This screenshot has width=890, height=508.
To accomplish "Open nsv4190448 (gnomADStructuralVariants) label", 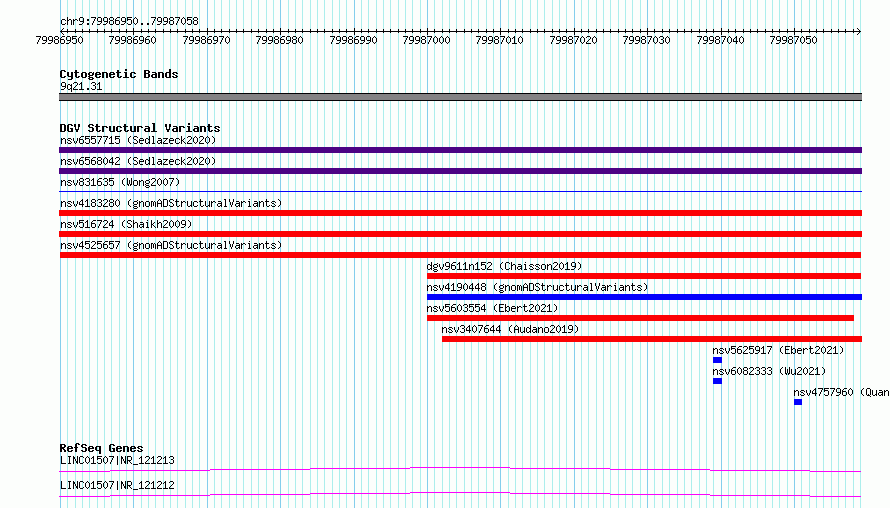I will 537,287.
